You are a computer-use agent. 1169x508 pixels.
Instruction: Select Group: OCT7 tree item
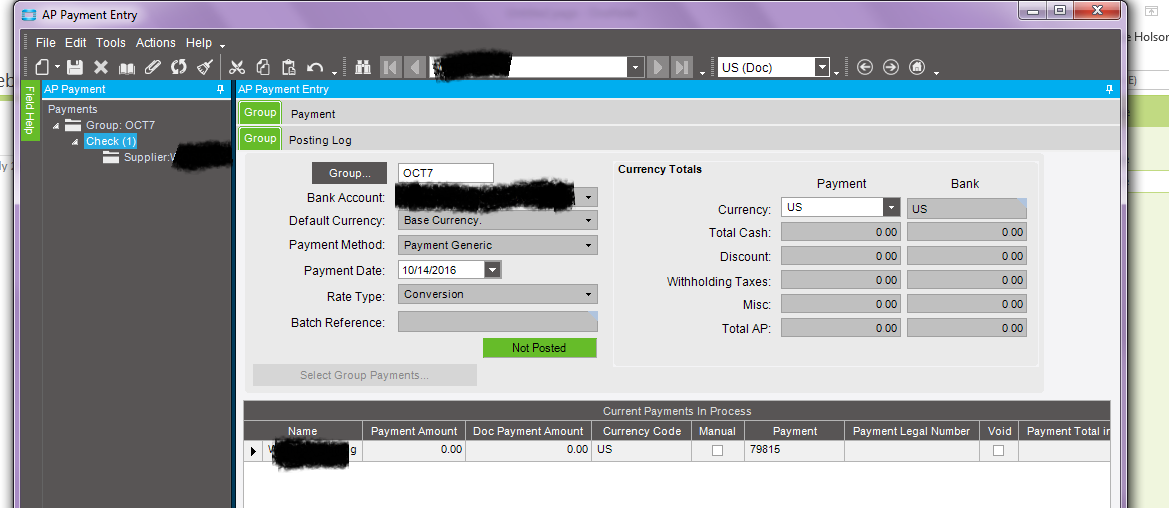[x=120, y=125]
